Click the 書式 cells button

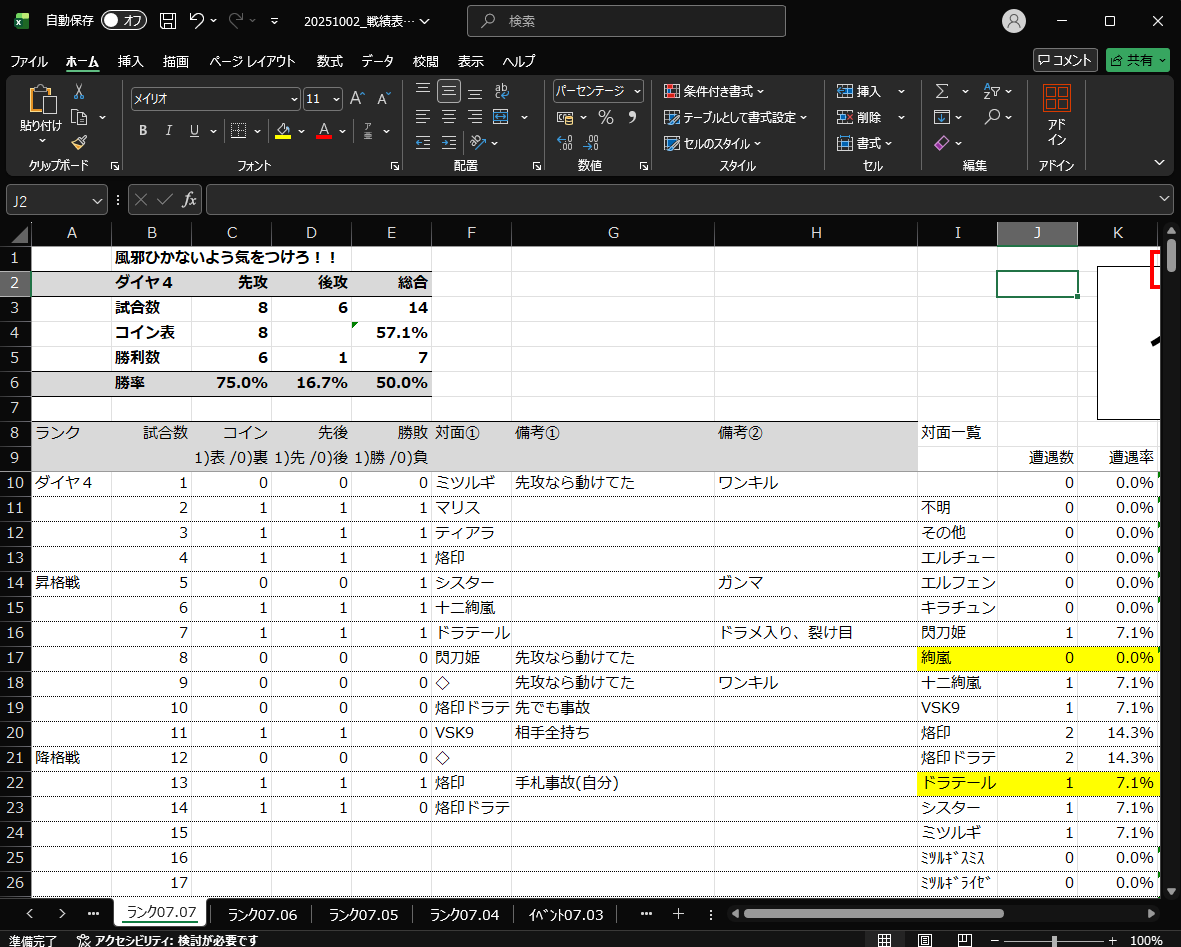864,143
